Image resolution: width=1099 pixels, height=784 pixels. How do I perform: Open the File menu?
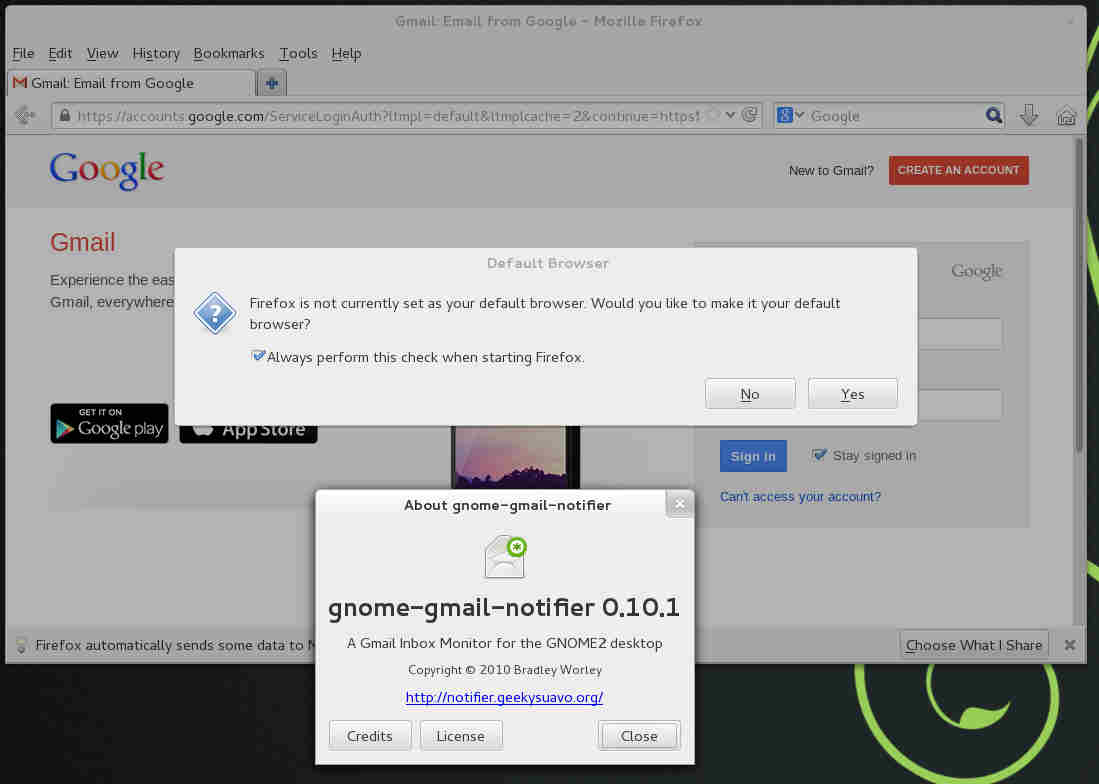click(23, 53)
